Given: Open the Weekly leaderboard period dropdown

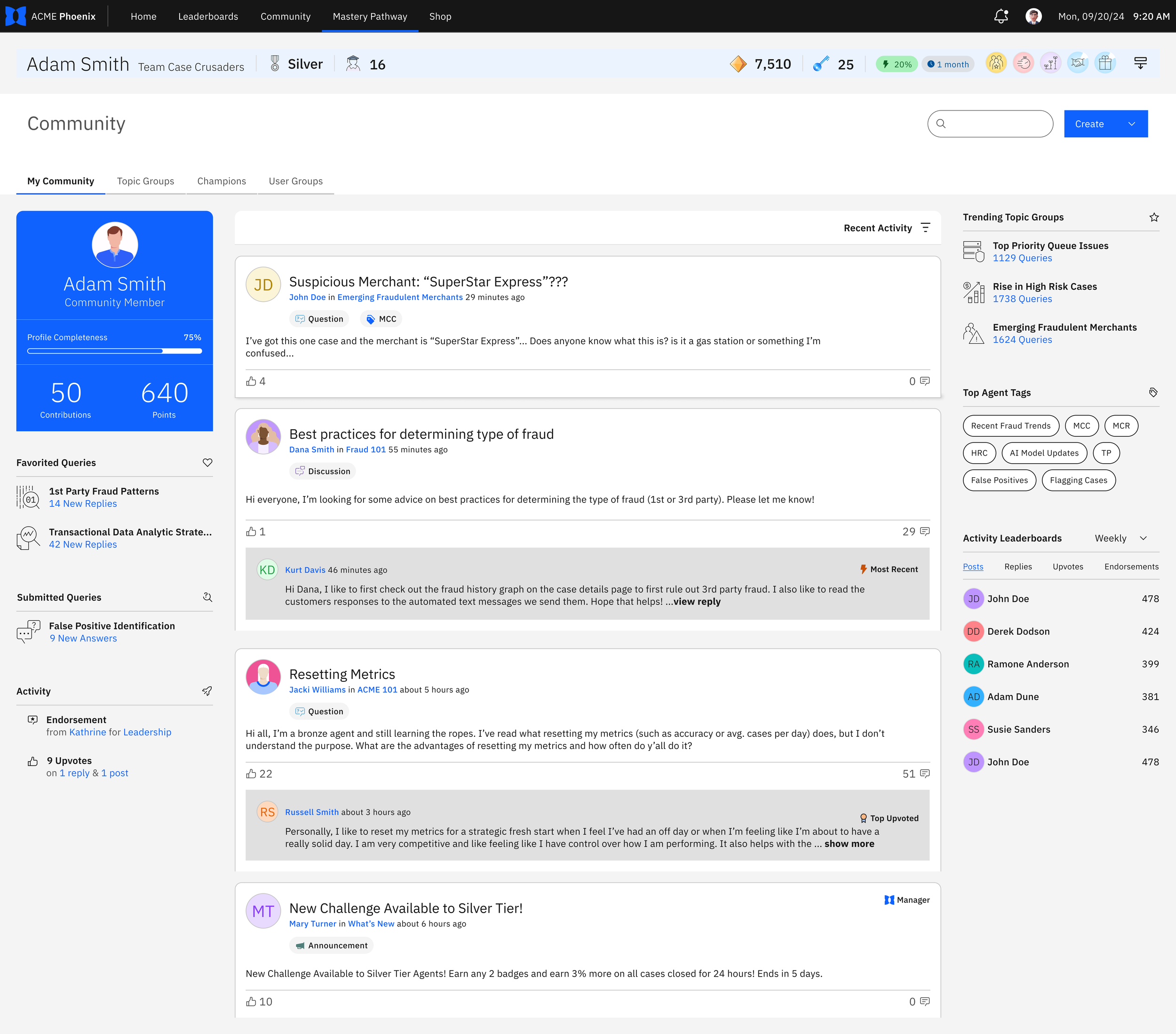Looking at the screenshot, I should coord(1120,538).
